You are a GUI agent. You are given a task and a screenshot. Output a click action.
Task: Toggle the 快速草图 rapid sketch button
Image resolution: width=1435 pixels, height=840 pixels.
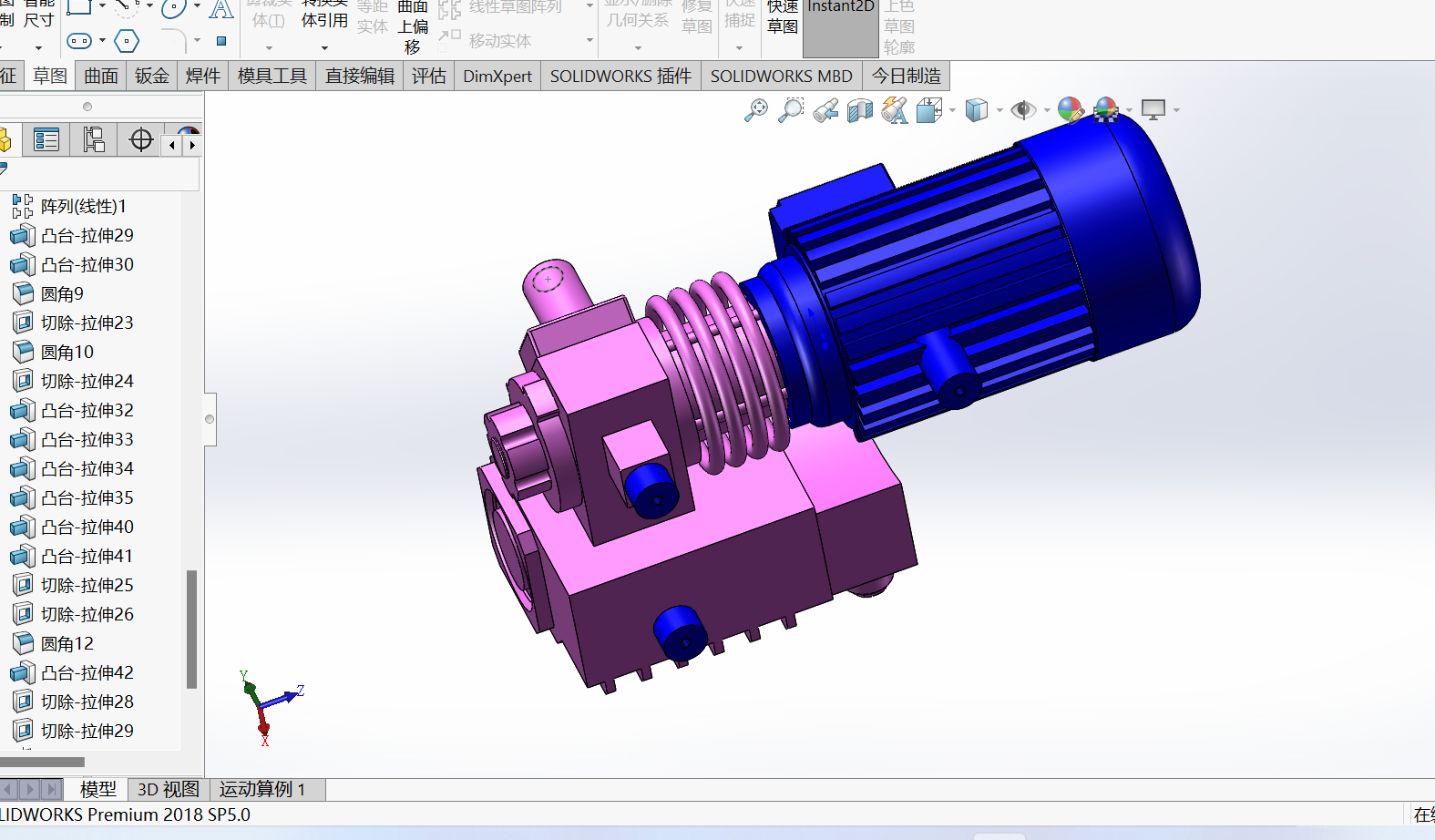(783, 18)
